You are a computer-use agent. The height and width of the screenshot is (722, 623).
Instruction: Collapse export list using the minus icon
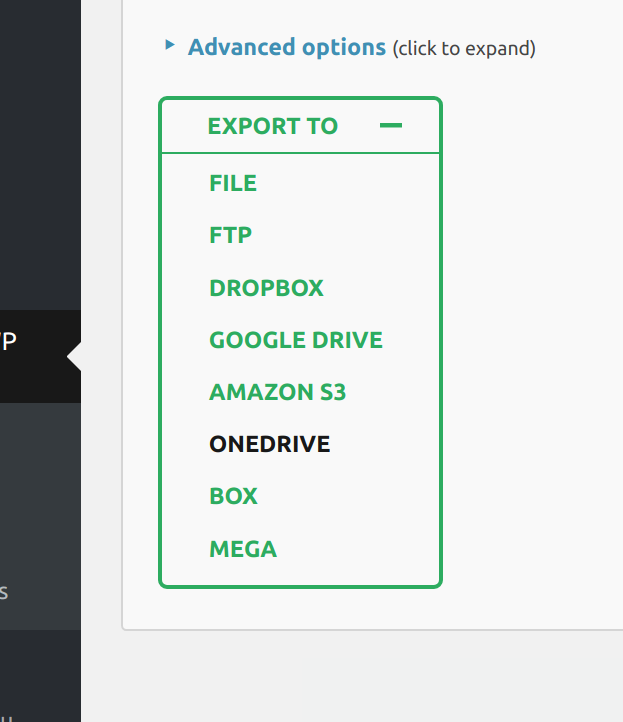click(x=391, y=126)
